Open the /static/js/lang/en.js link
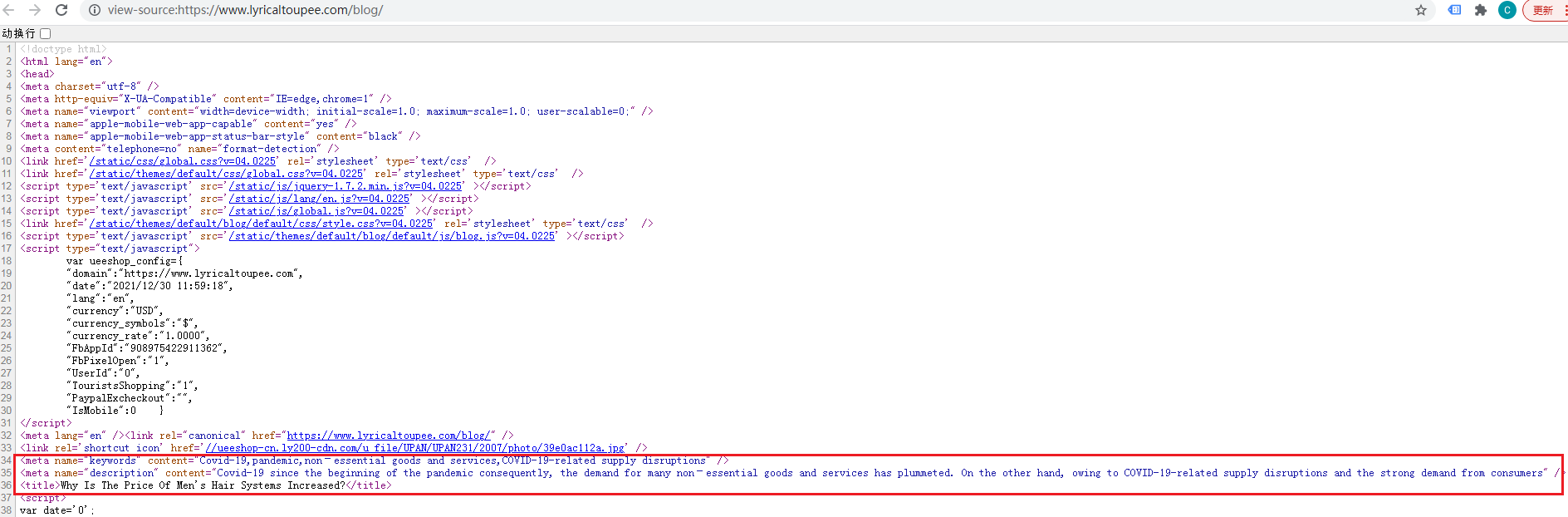Viewport: 1568px width, 517px height. click(319, 199)
